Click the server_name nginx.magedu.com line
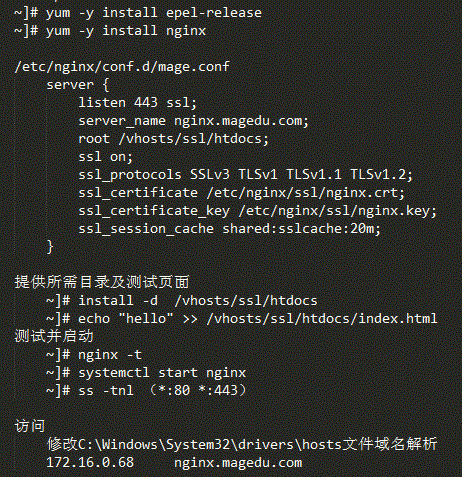The image size is (462, 477). coord(194,121)
